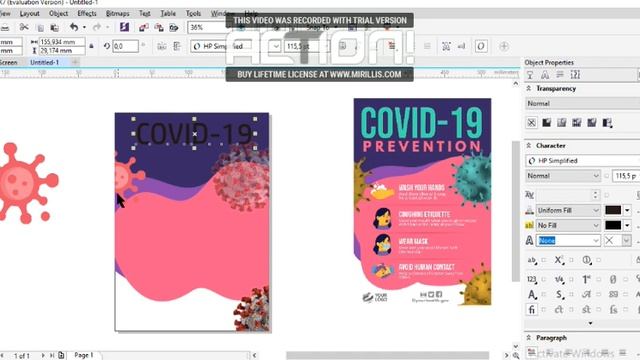Click the Copy icon in toolbar
The image size is (640, 360).
[x=40, y=28]
